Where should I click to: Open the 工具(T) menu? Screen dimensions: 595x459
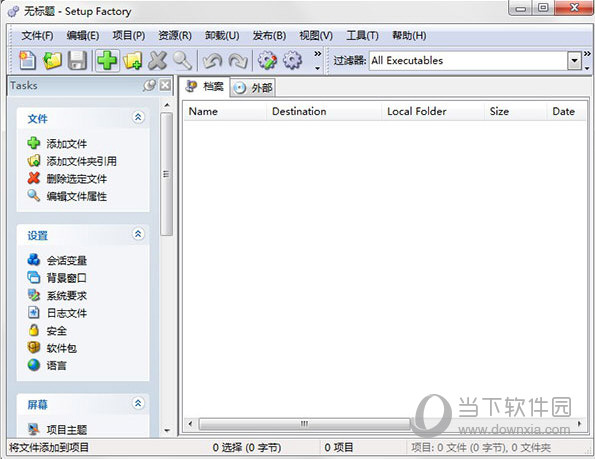point(362,36)
